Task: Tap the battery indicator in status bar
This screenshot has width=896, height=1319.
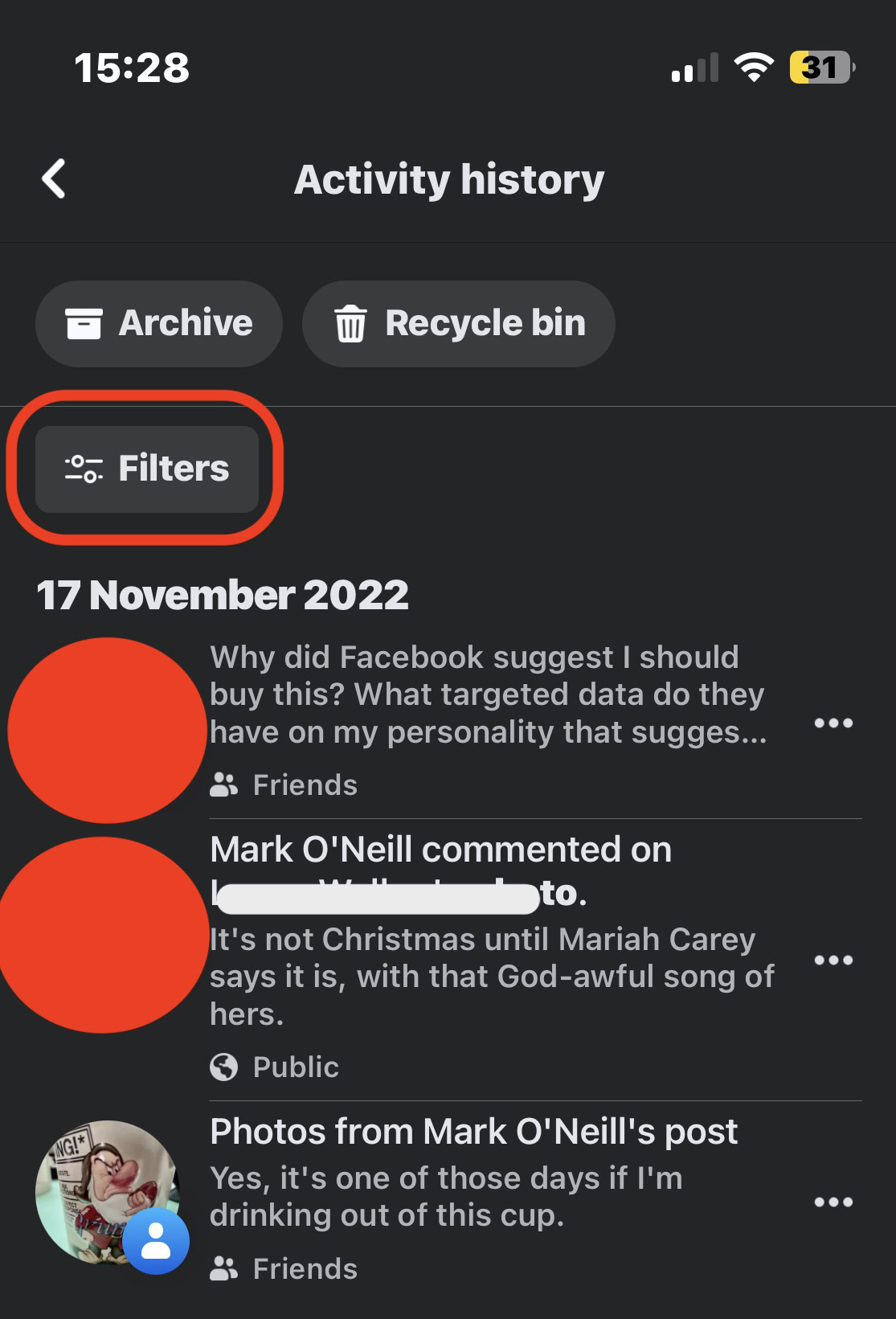Action: point(821,68)
